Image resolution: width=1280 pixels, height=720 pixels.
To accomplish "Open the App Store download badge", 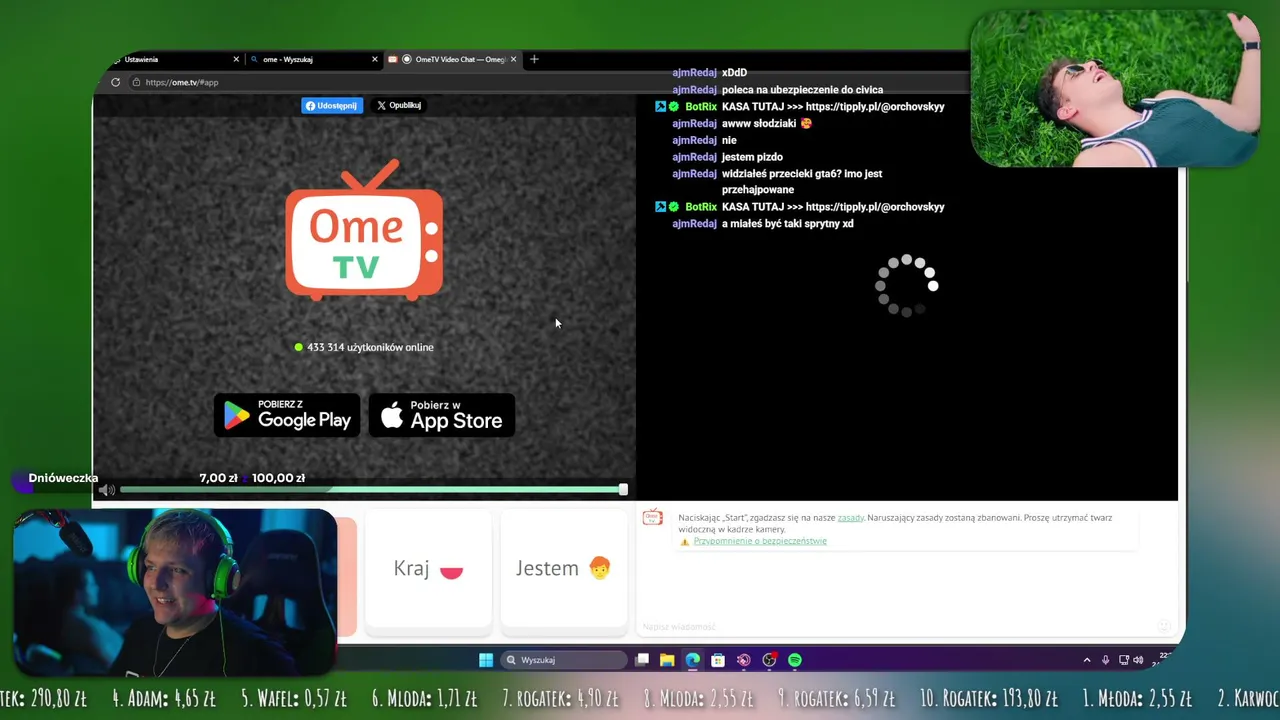I will 442,415.
